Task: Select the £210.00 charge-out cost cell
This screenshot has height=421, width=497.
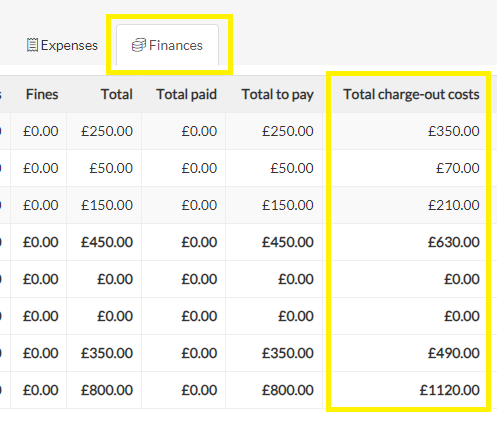Action: tap(454, 205)
